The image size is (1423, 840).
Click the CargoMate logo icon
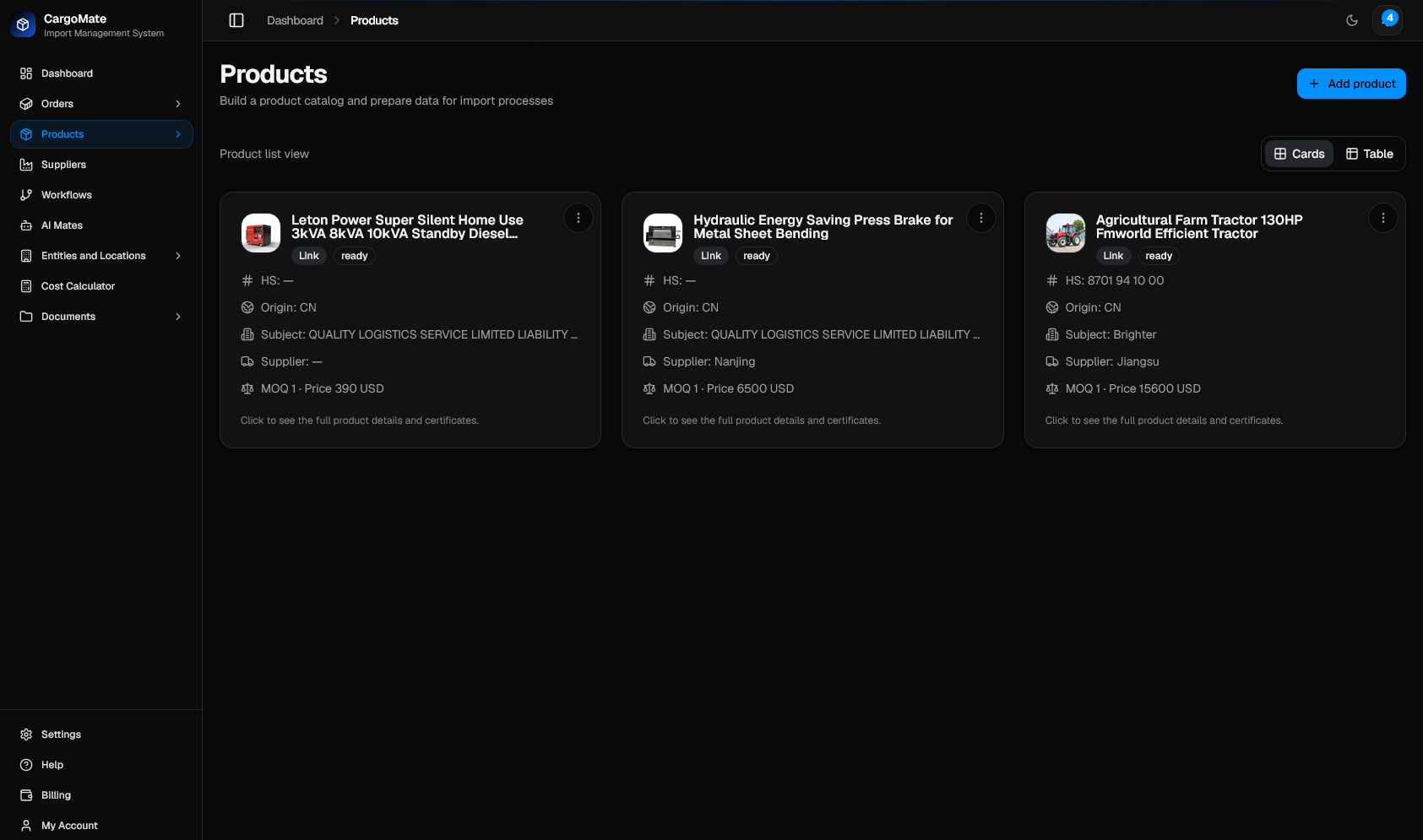[x=23, y=25]
